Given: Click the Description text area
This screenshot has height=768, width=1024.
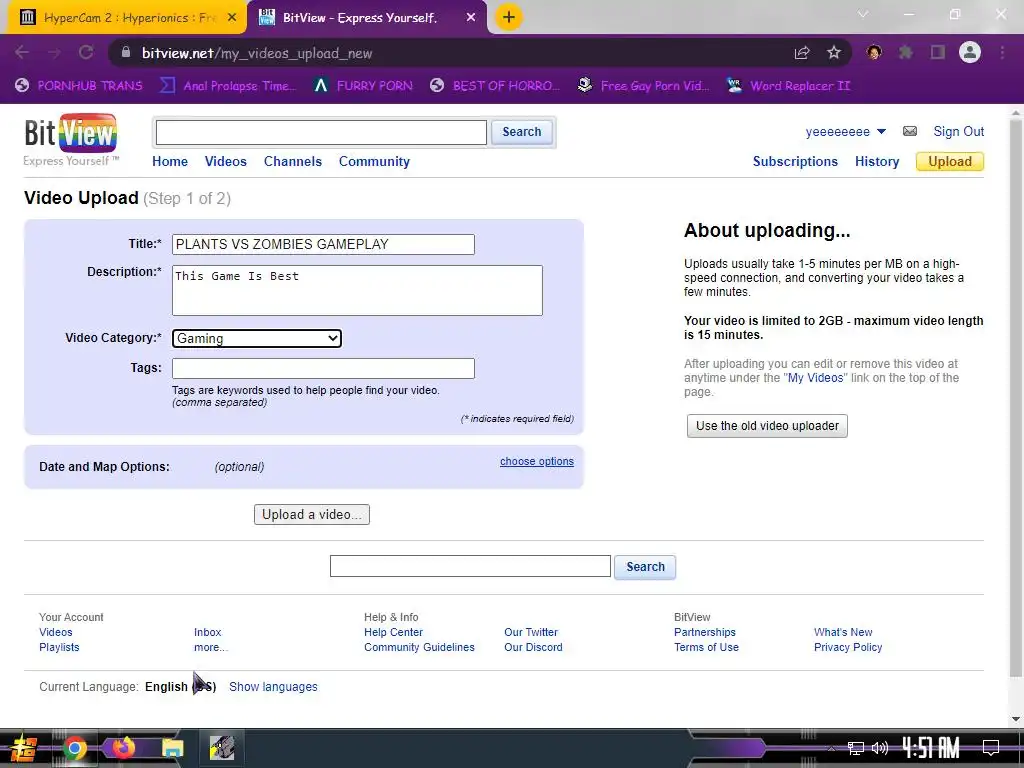Looking at the screenshot, I should click(x=357, y=291).
